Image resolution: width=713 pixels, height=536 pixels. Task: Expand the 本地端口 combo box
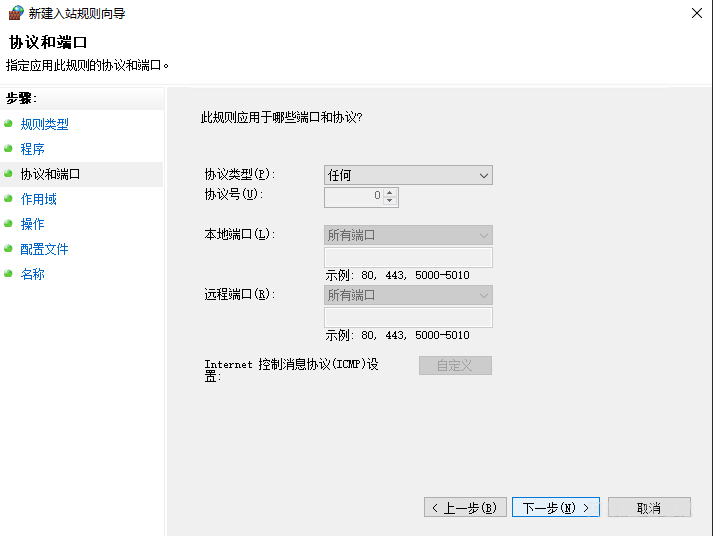coord(408,235)
